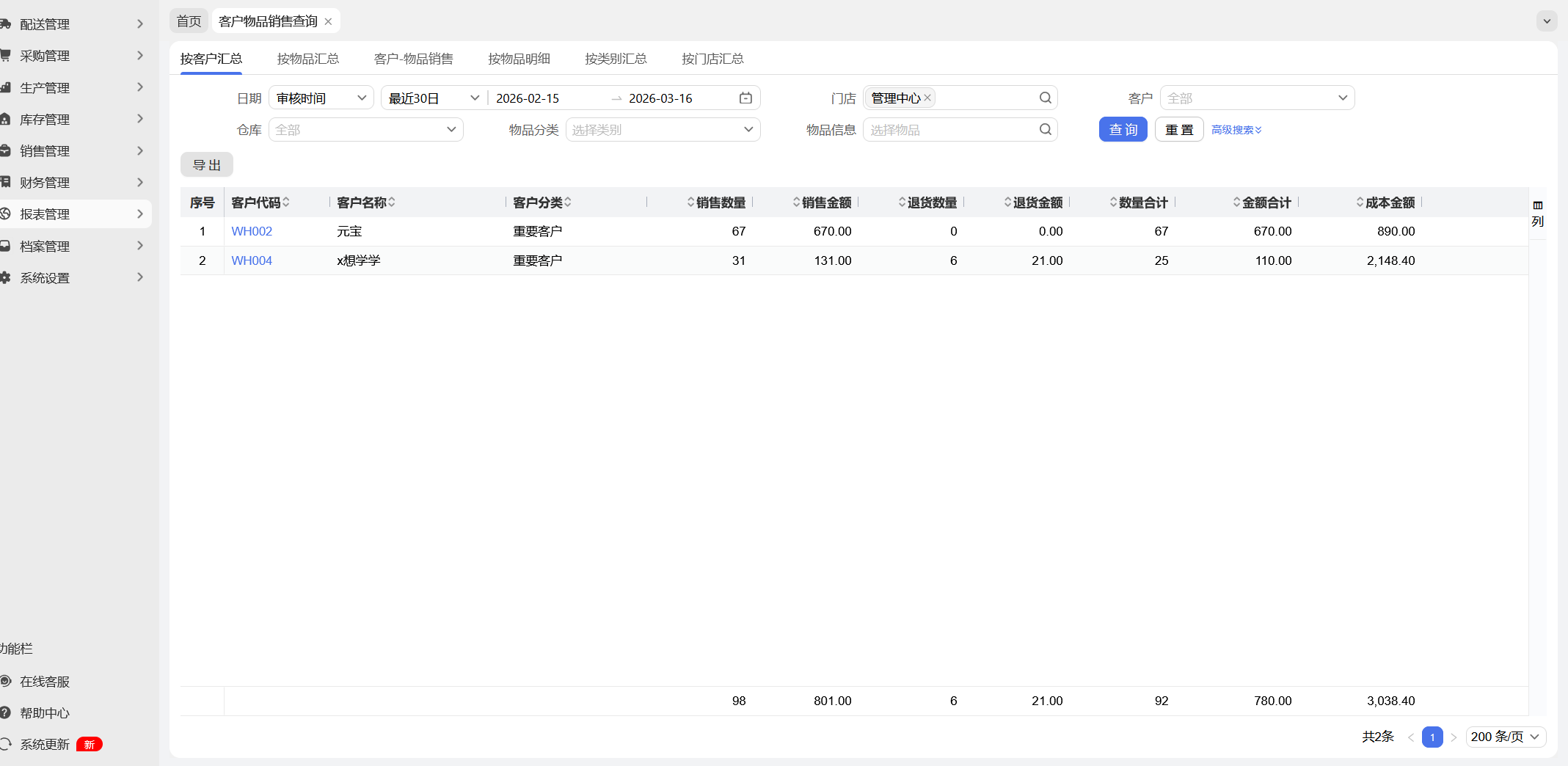Open the 最近30日 range dropdown
Viewport: 1568px width, 766px height.
[x=433, y=98]
